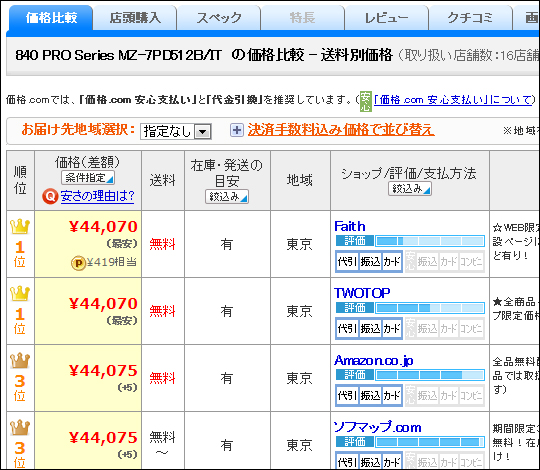Open the 店頭購入 tab
Viewport: 540px width, 470px height.
[135, 18]
